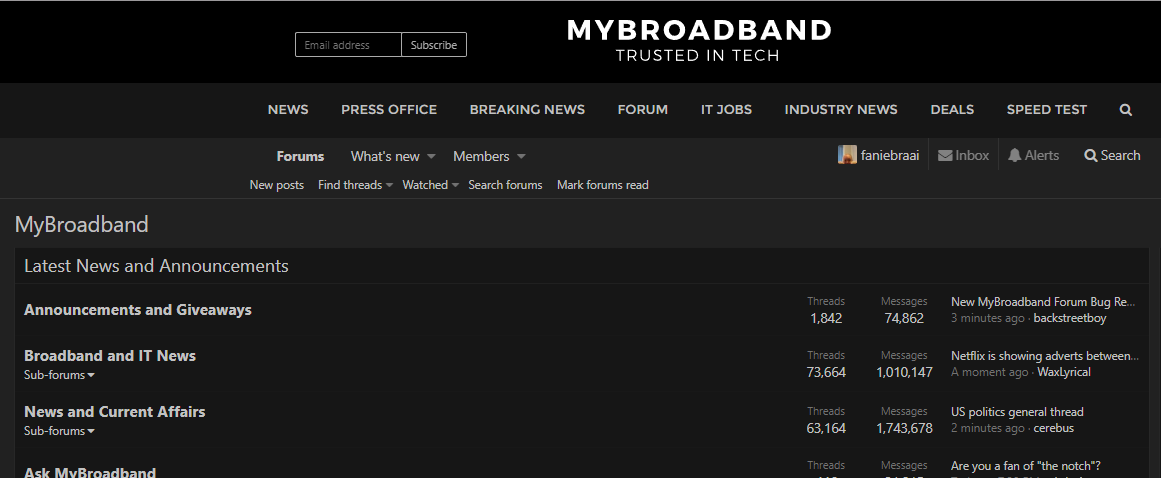Open BREAKING NEWS menu item
This screenshot has width=1161, height=478.
[527, 110]
